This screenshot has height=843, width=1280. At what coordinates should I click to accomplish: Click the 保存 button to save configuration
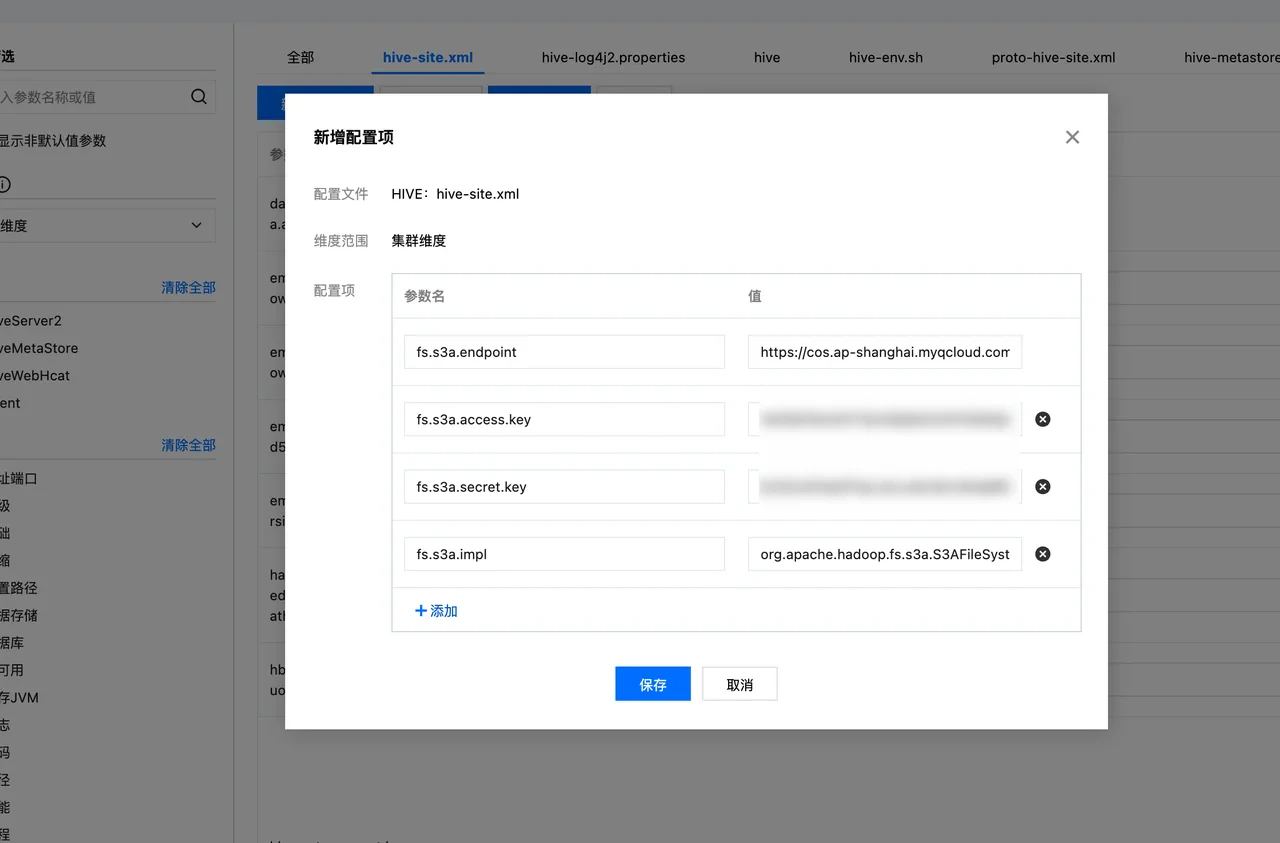click(652, 683)
